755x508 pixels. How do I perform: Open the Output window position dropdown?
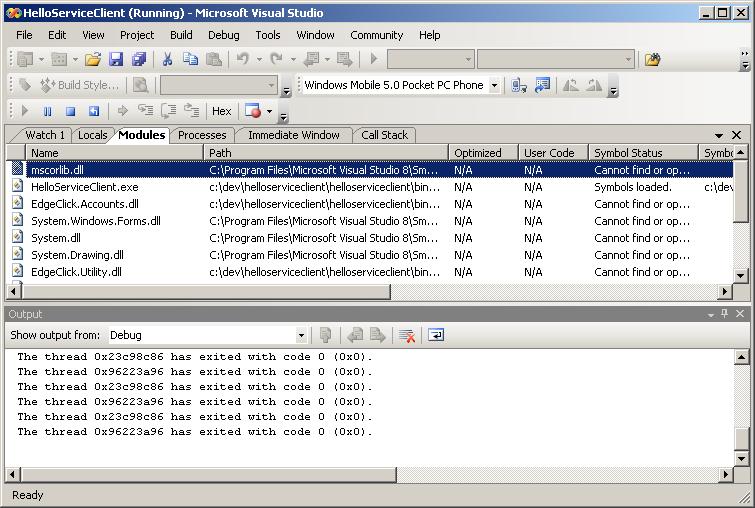(711, 314)
